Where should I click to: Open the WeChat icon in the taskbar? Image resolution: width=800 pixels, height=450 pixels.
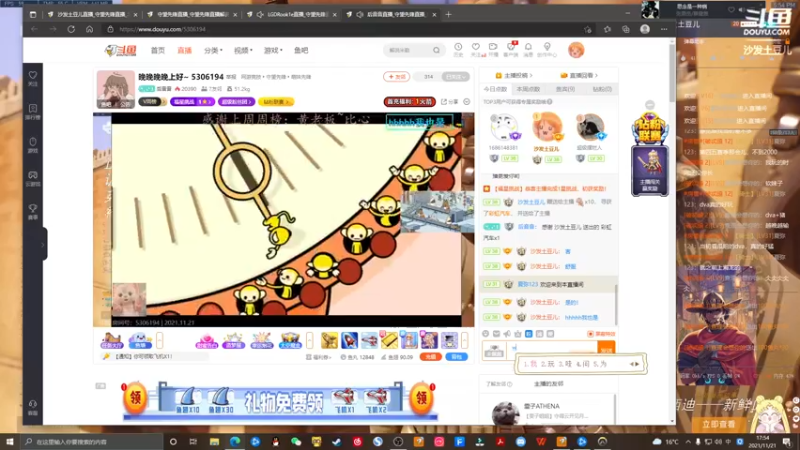[x=296, y=441]
